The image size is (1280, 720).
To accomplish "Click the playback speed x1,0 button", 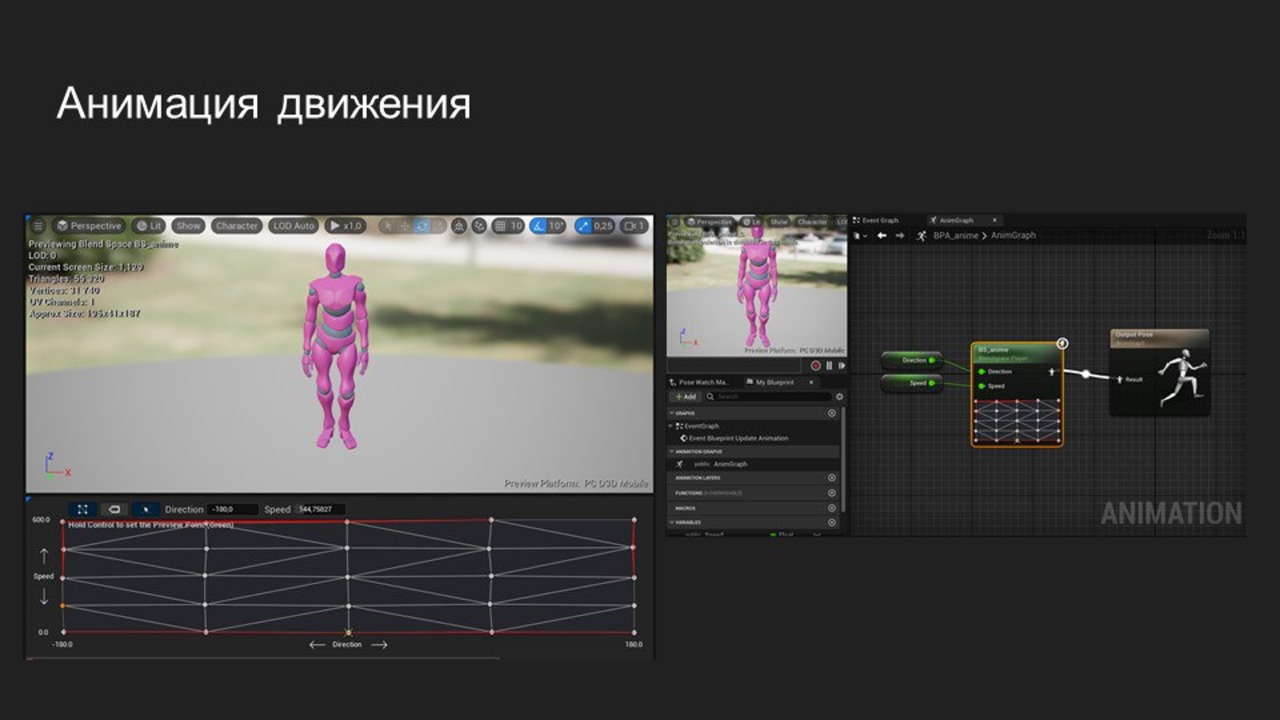I will (346, 226).
